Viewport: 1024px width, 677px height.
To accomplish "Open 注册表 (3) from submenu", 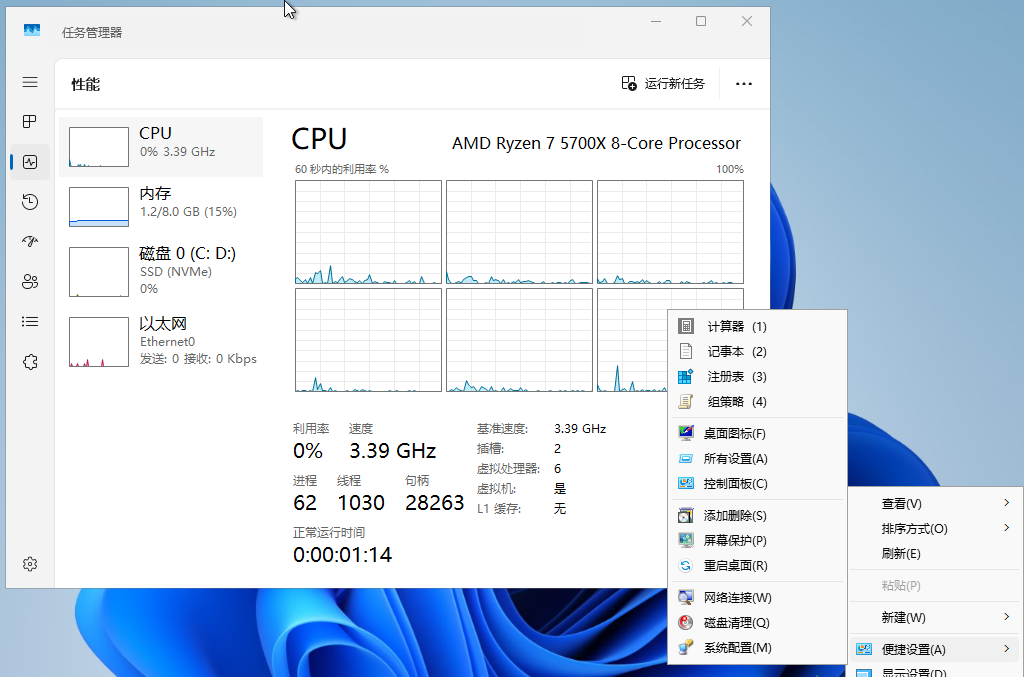I will [x=758, y=377].
